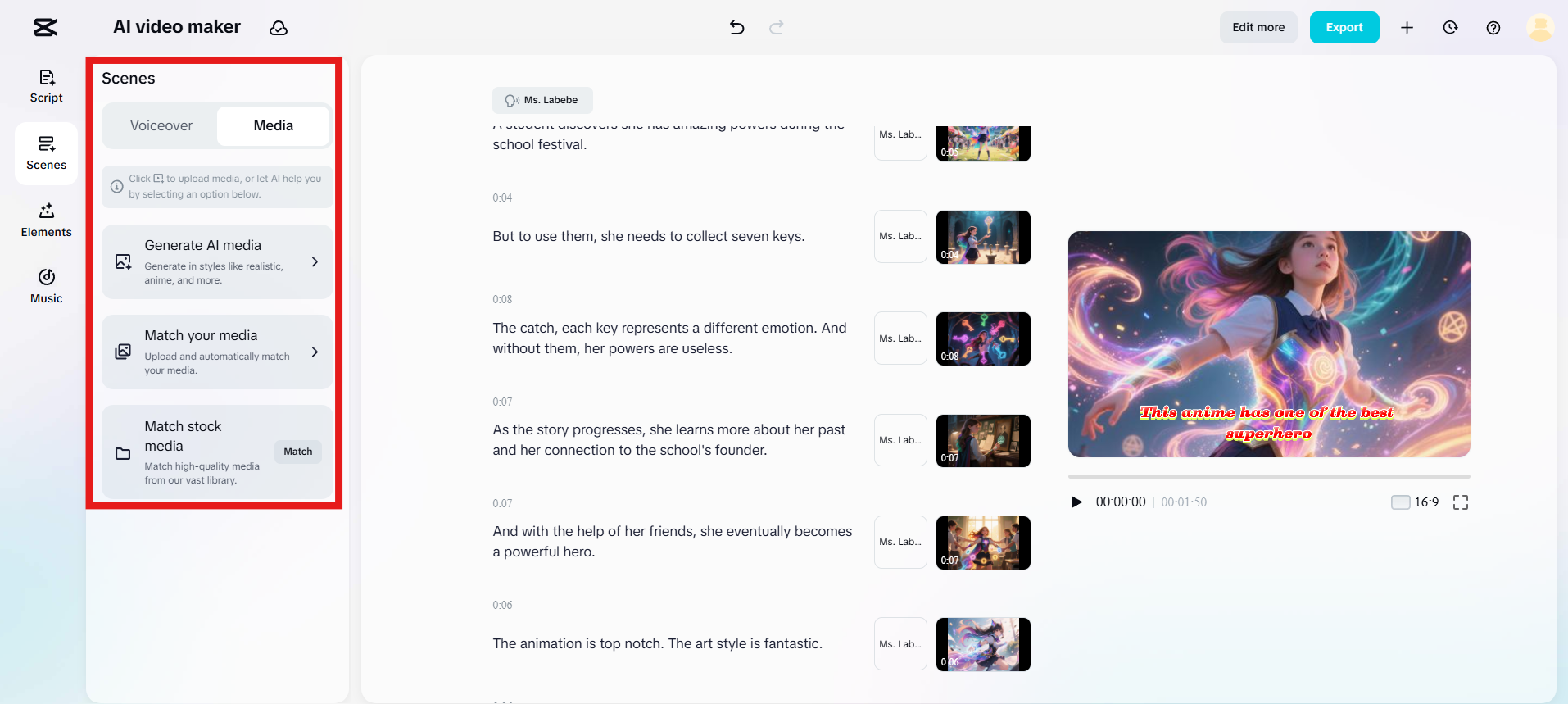Click the Export button
The width and height of the screenshot is (1568, 704).
tap(1344, 28)
